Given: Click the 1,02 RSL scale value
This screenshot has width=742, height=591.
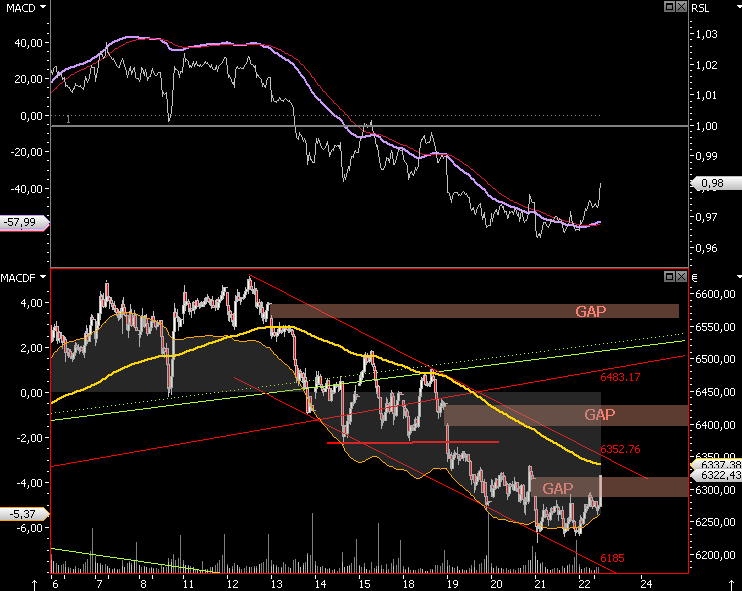Looking at the screenshot, I should click(x=707, y=65).
